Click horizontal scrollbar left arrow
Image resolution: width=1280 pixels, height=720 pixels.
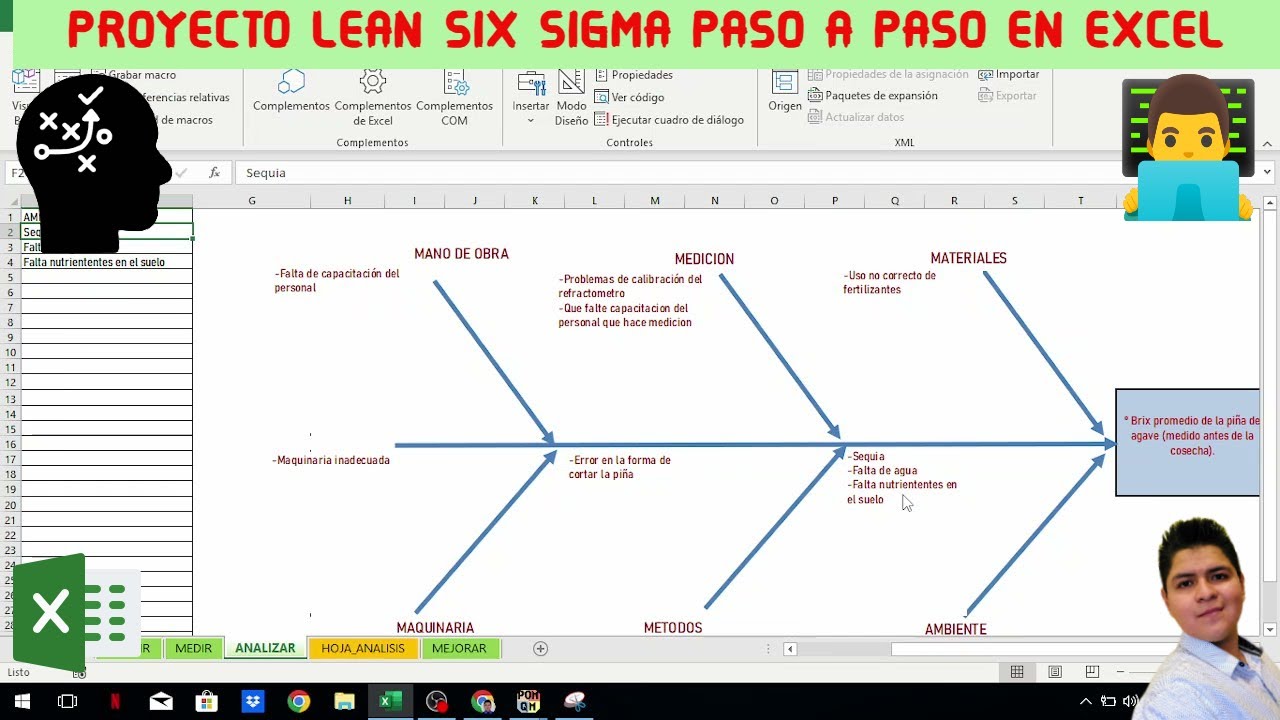click(x=790, y=649)
